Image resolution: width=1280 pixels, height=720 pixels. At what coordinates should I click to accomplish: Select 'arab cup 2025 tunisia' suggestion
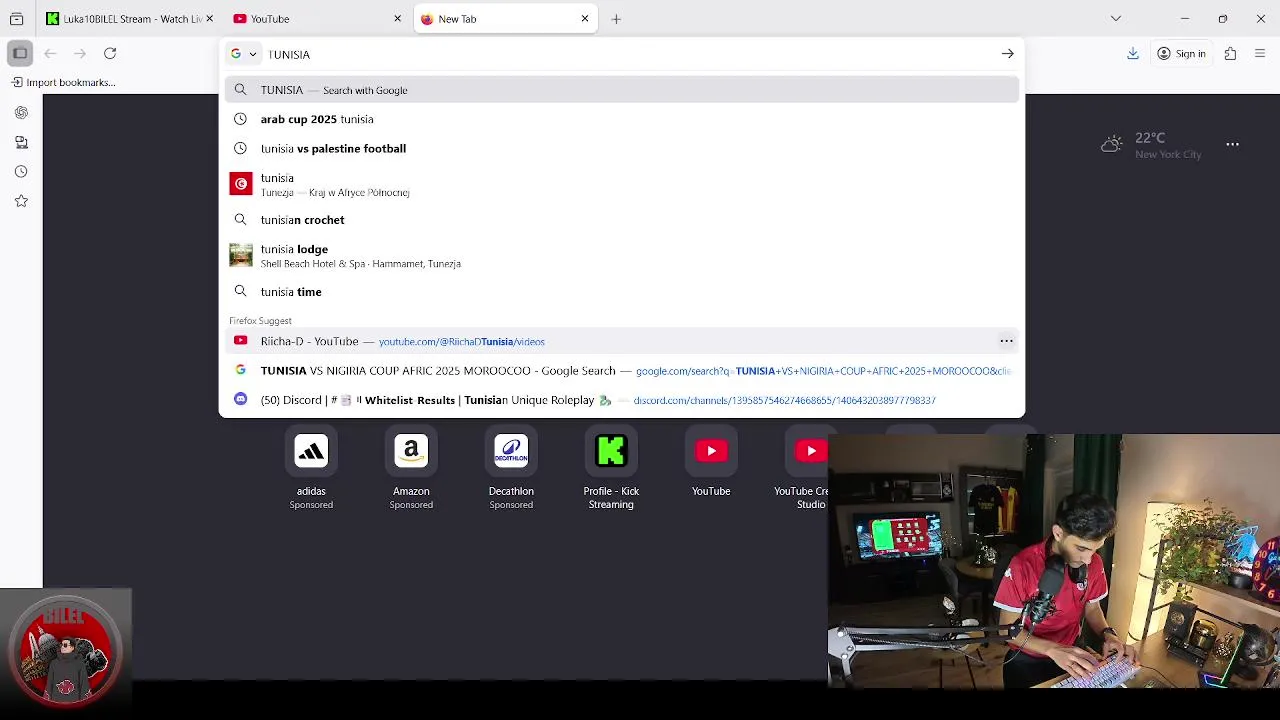tap(621, 119)
